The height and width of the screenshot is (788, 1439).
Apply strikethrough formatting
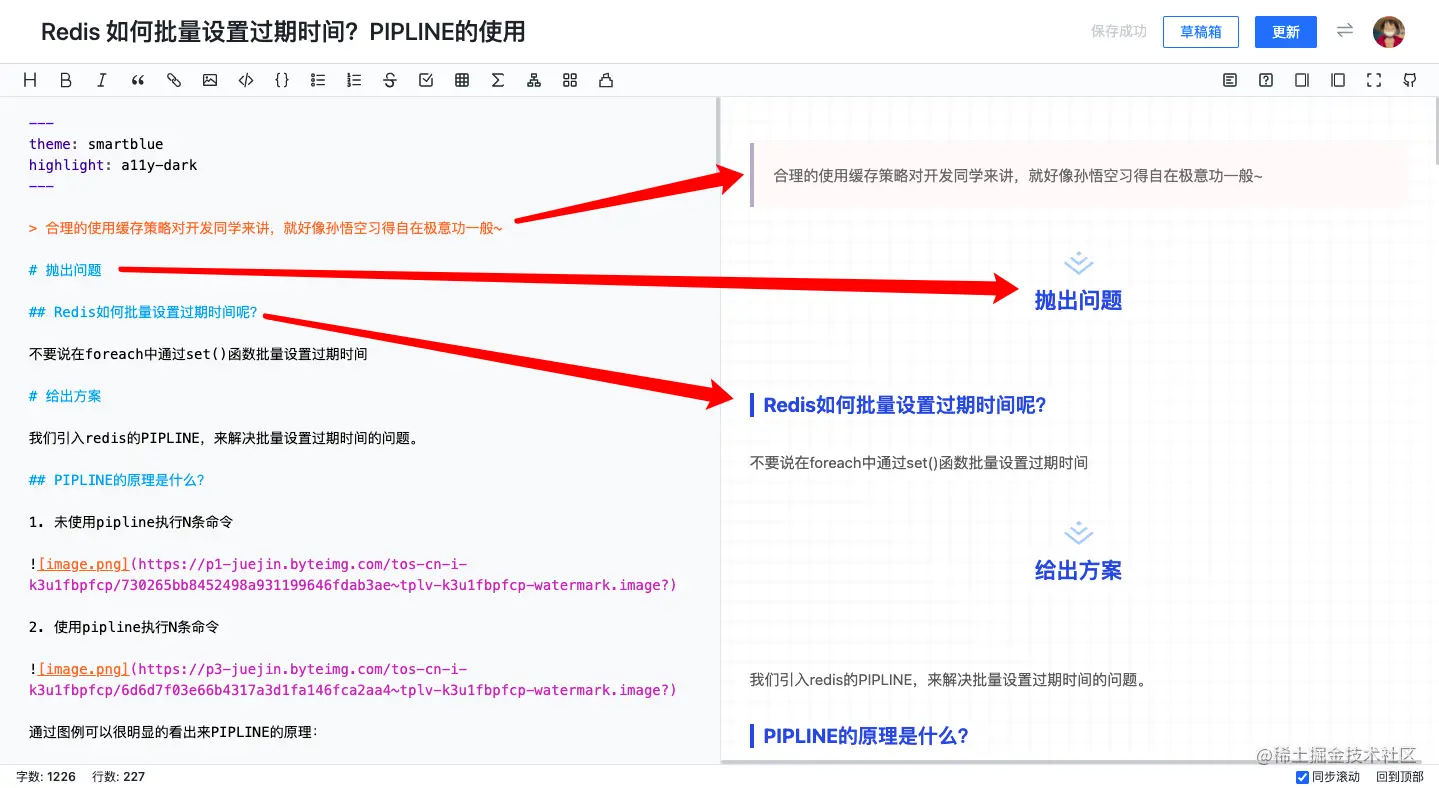click(x=390, y=81)
